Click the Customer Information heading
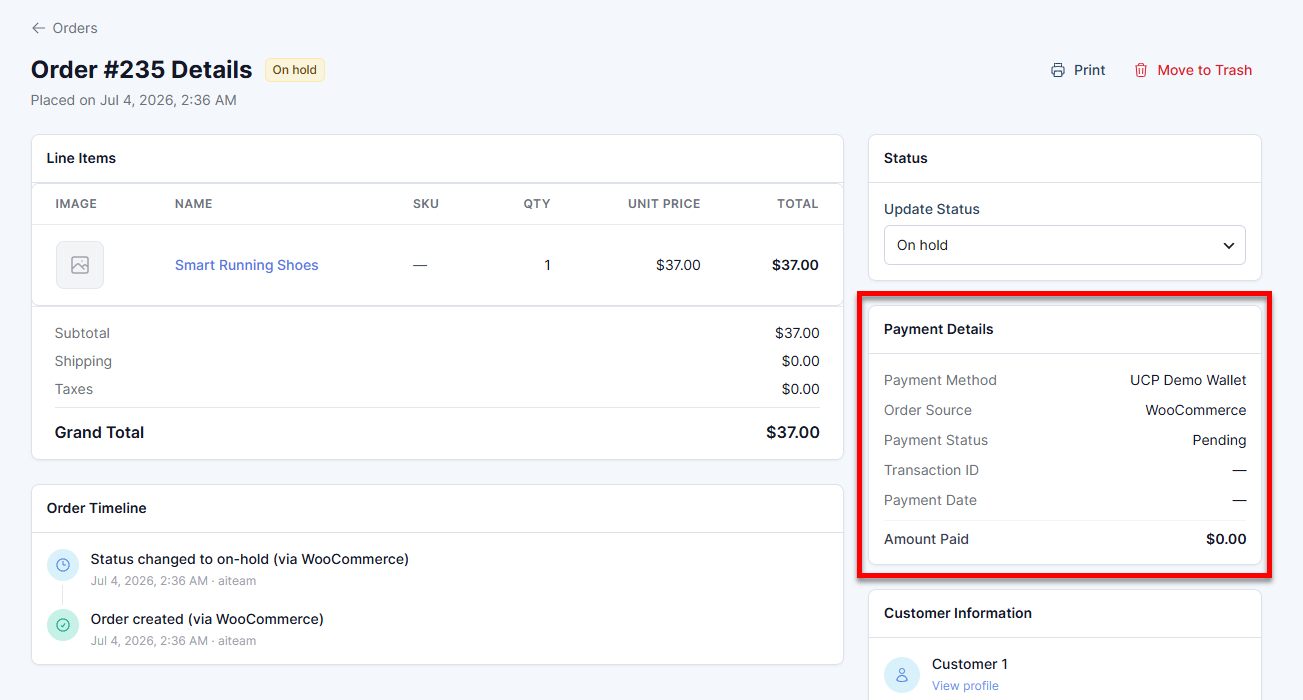Image resolution: width=1303 pixels, height=700 pixels. 958,613
